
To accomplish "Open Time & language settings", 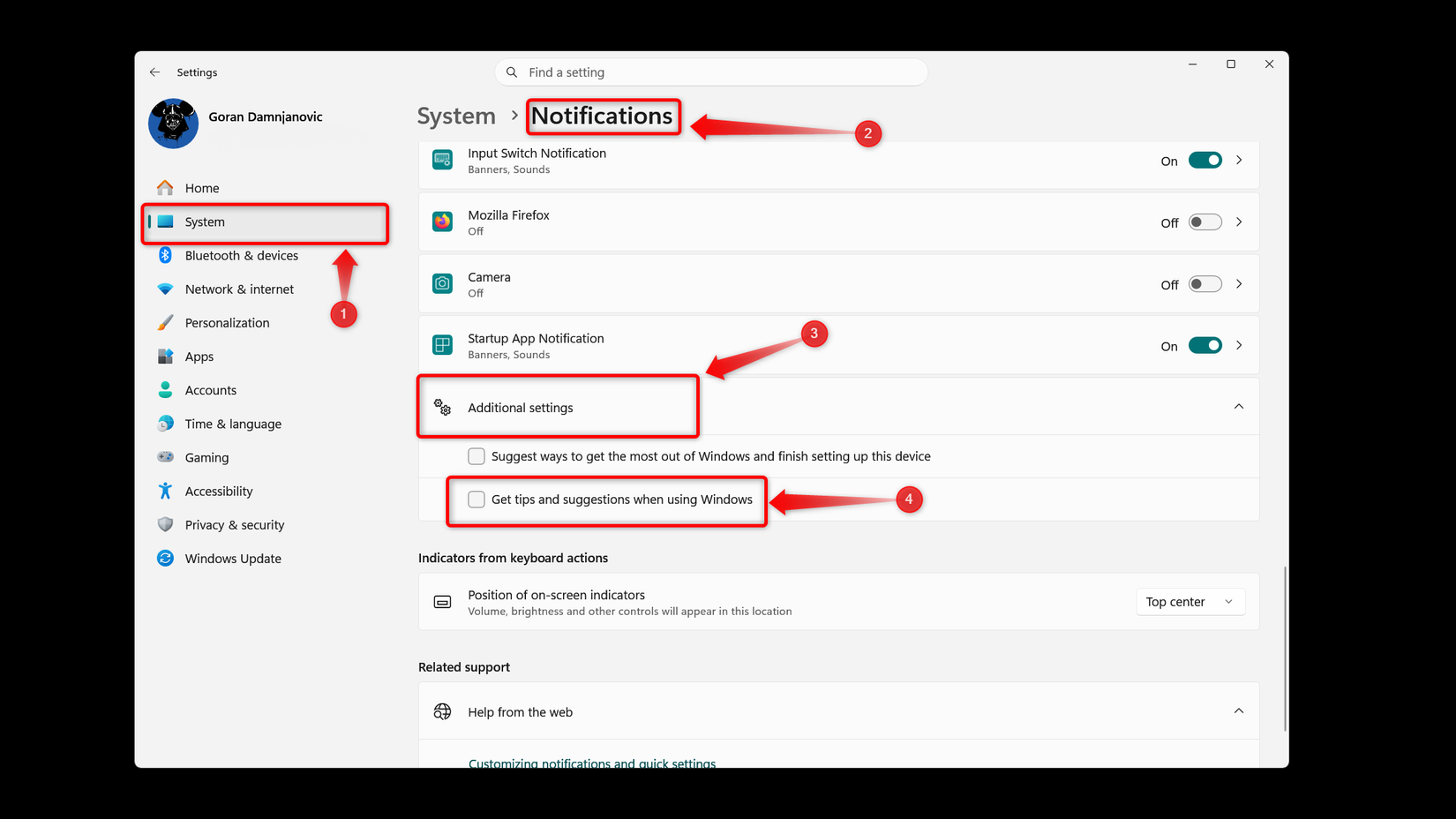I will click(x=265, y=424).
